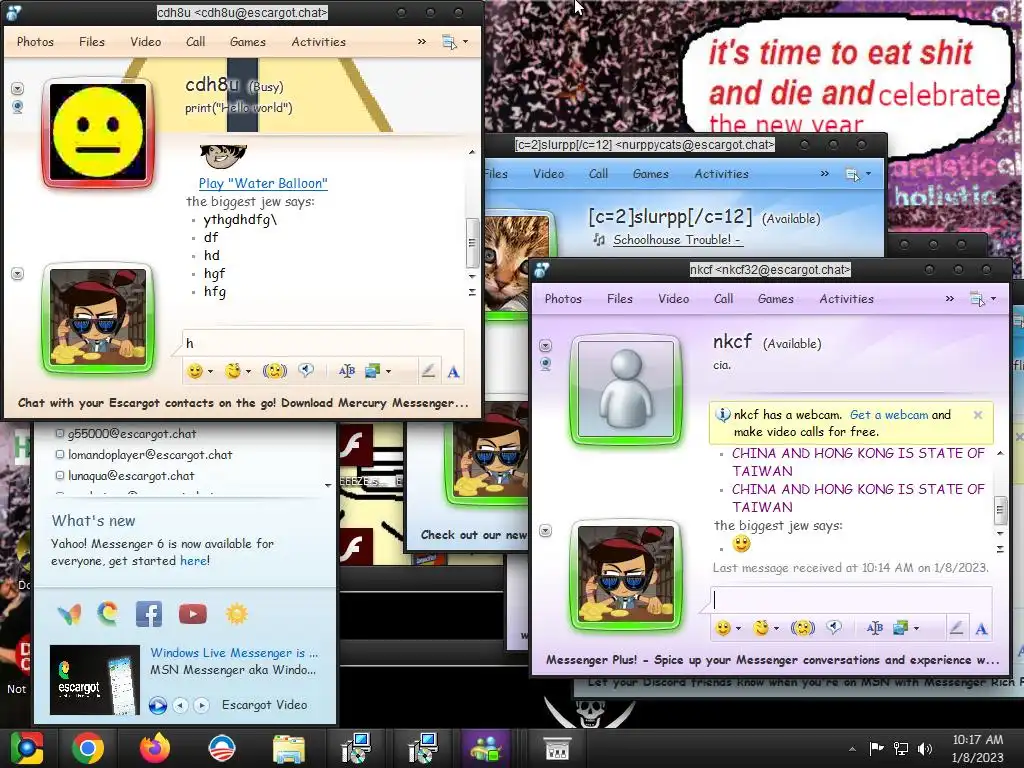This screenshot has height=768, width=1024.
Task: Click text mode A icon in nkcf chat
Action: pyautogui.click(x=981, y=629)
